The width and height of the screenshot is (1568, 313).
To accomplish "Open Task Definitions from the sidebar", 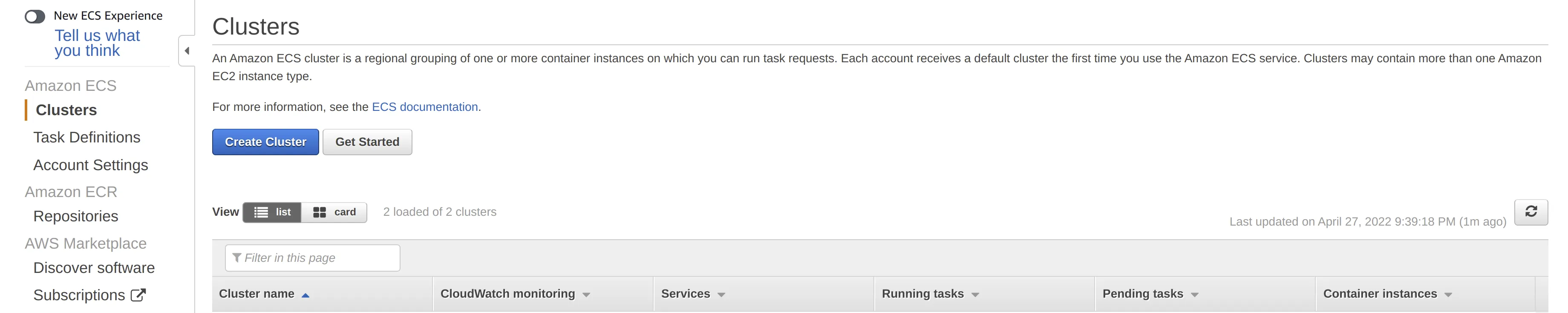I will pyautogui.click(x=86, y=137).
